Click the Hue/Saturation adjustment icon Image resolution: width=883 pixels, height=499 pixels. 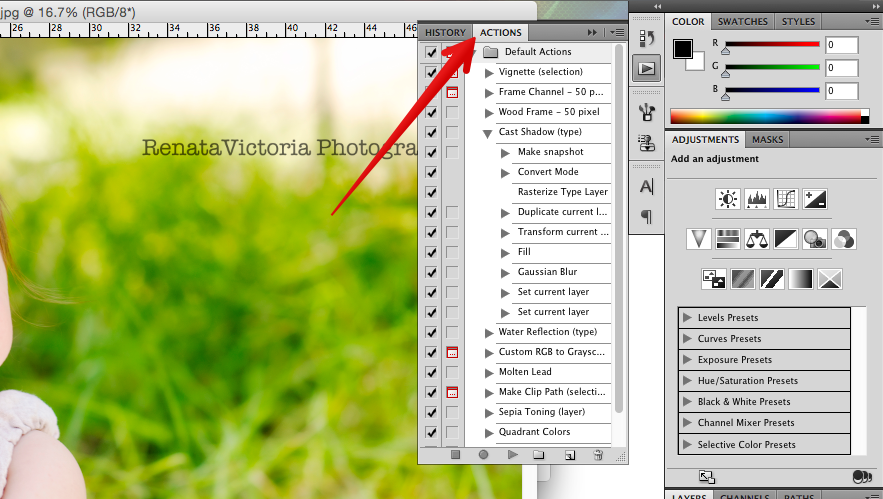pos(728,239)
